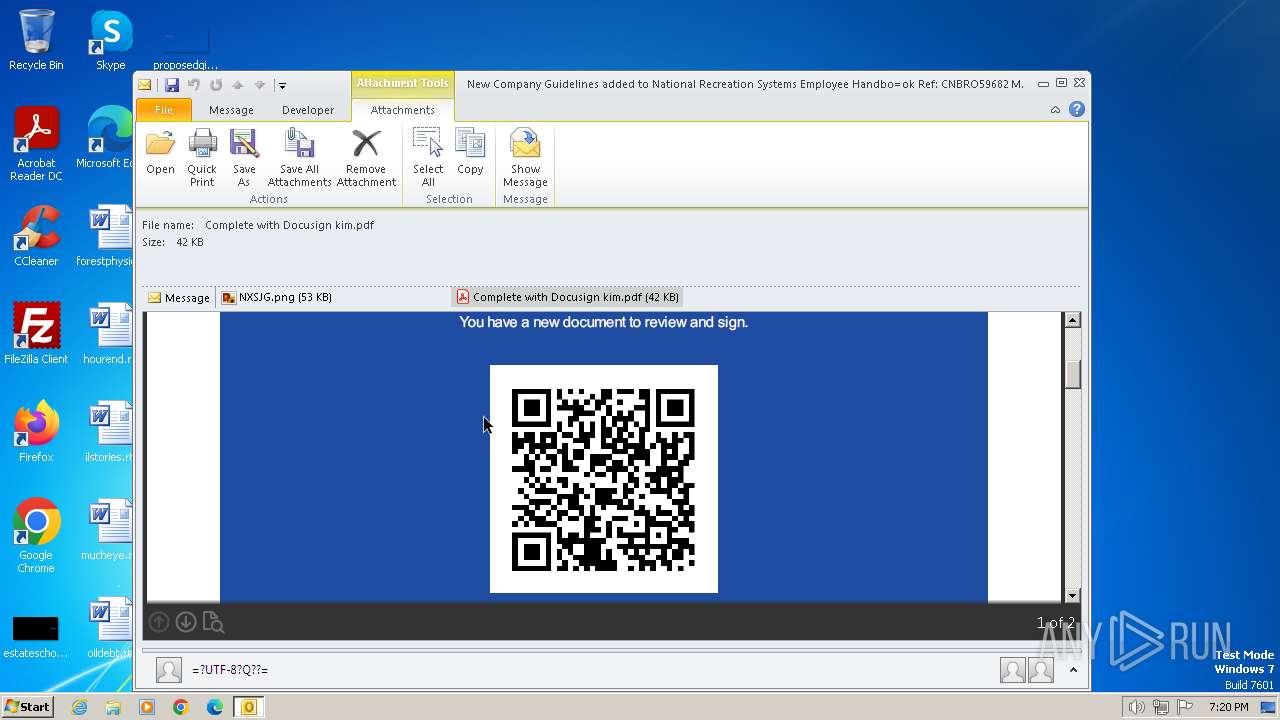Open Internet Explorer in taskbar

pos(79,707)
